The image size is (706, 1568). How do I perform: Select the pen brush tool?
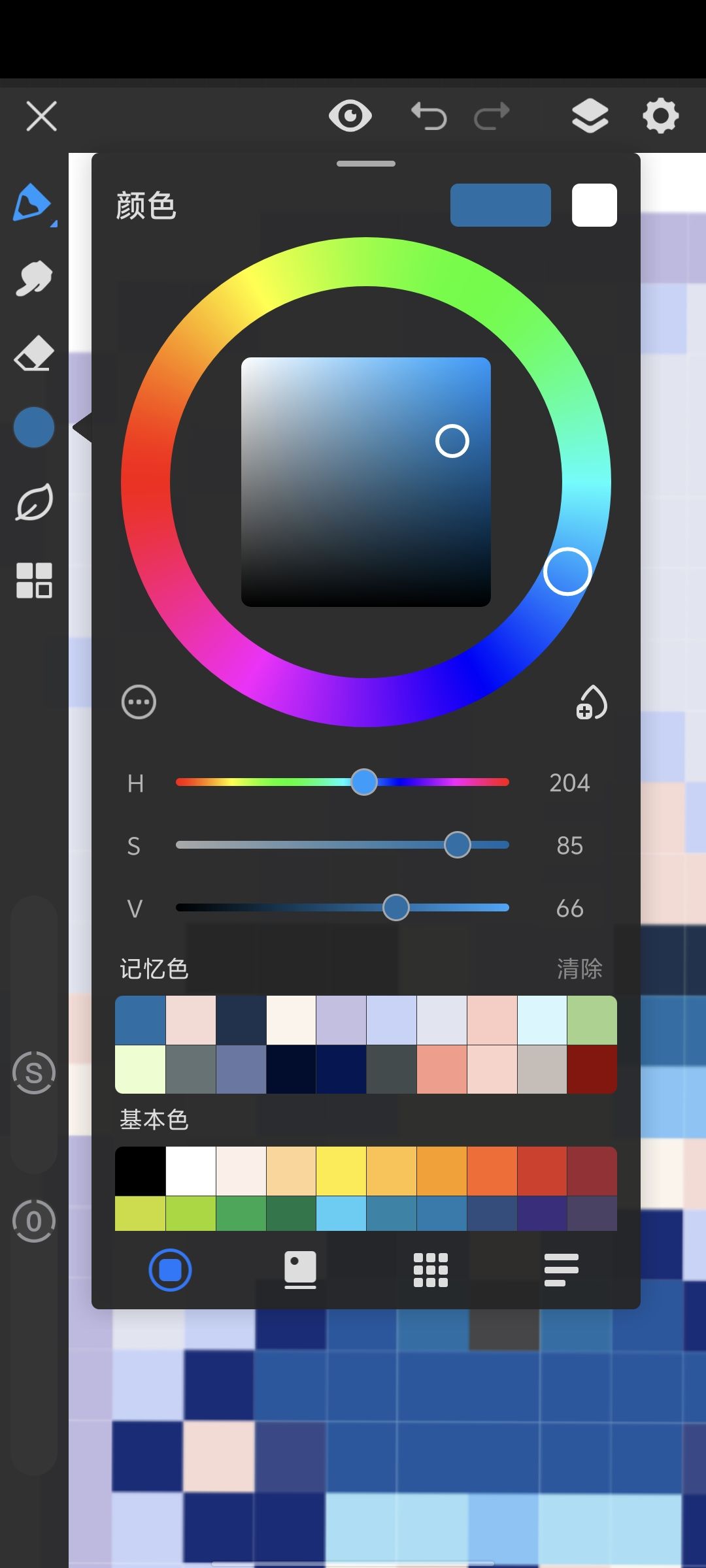31,203
